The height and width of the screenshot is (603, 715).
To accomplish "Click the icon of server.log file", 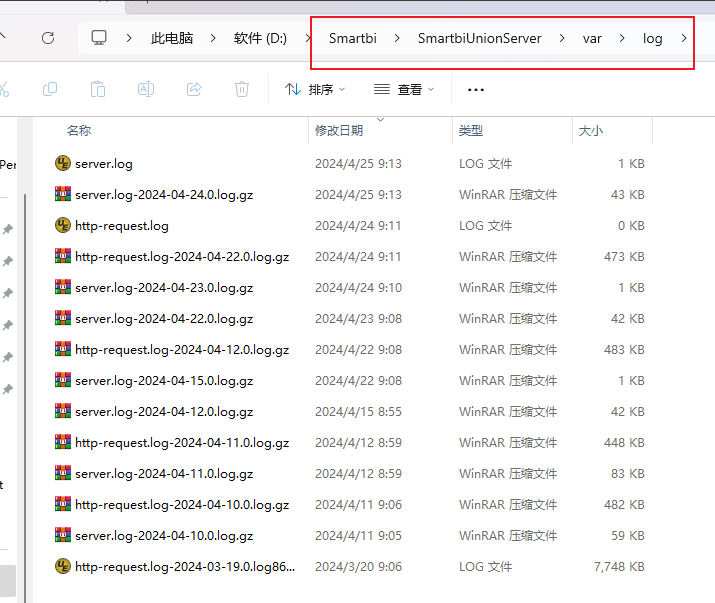I will coord(63,163).
